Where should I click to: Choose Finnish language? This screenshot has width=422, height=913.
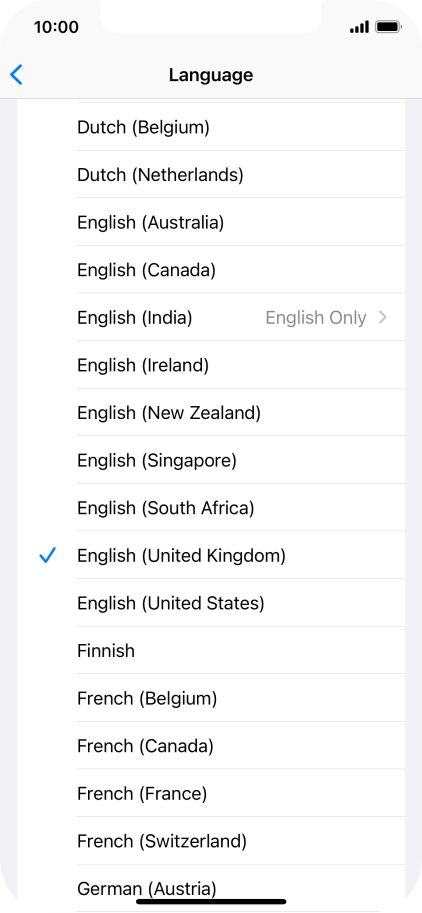click(211, 650)
